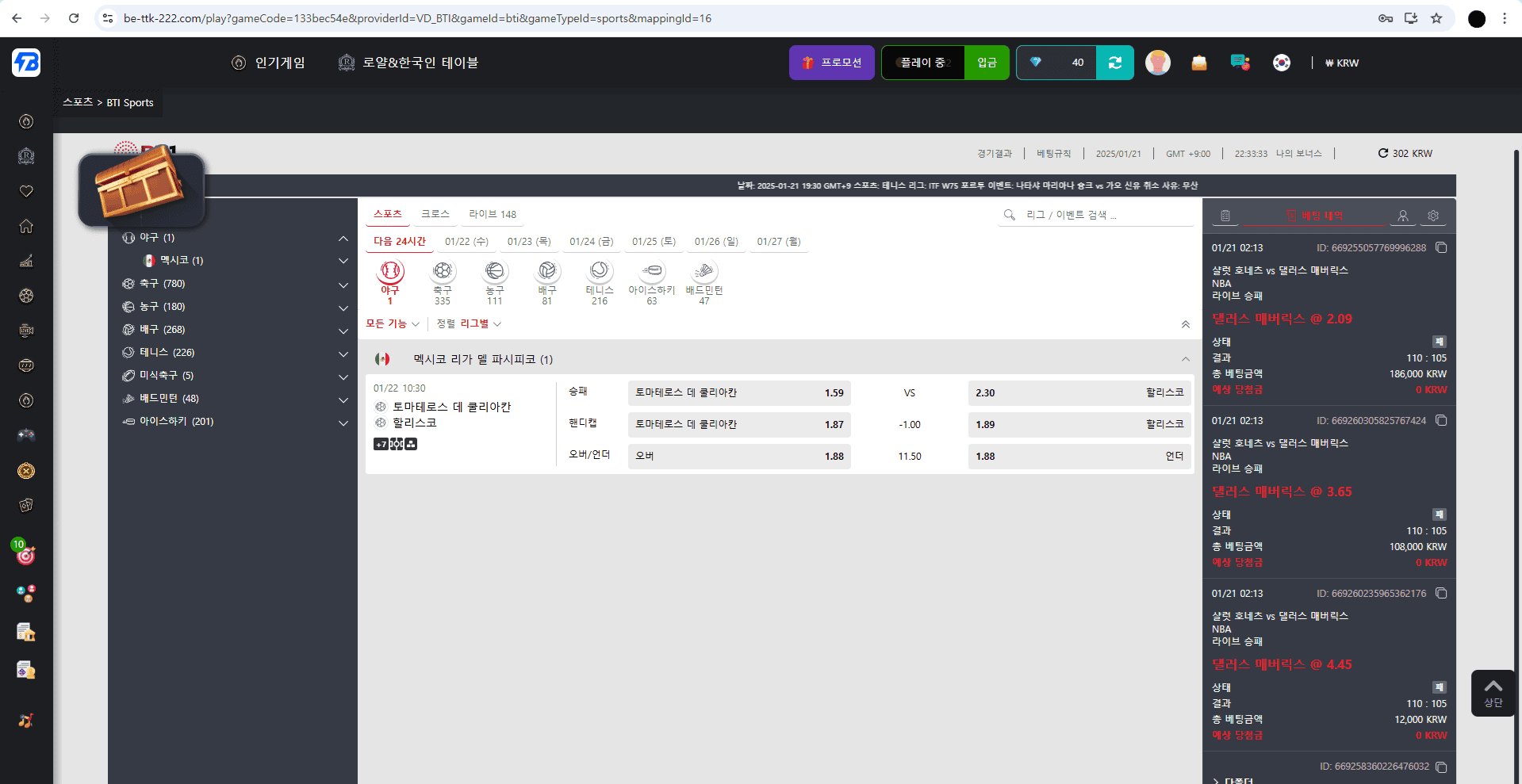Open the 정렬 리그별 sort dropdown

pyautogui.click(x=469, y=324)
